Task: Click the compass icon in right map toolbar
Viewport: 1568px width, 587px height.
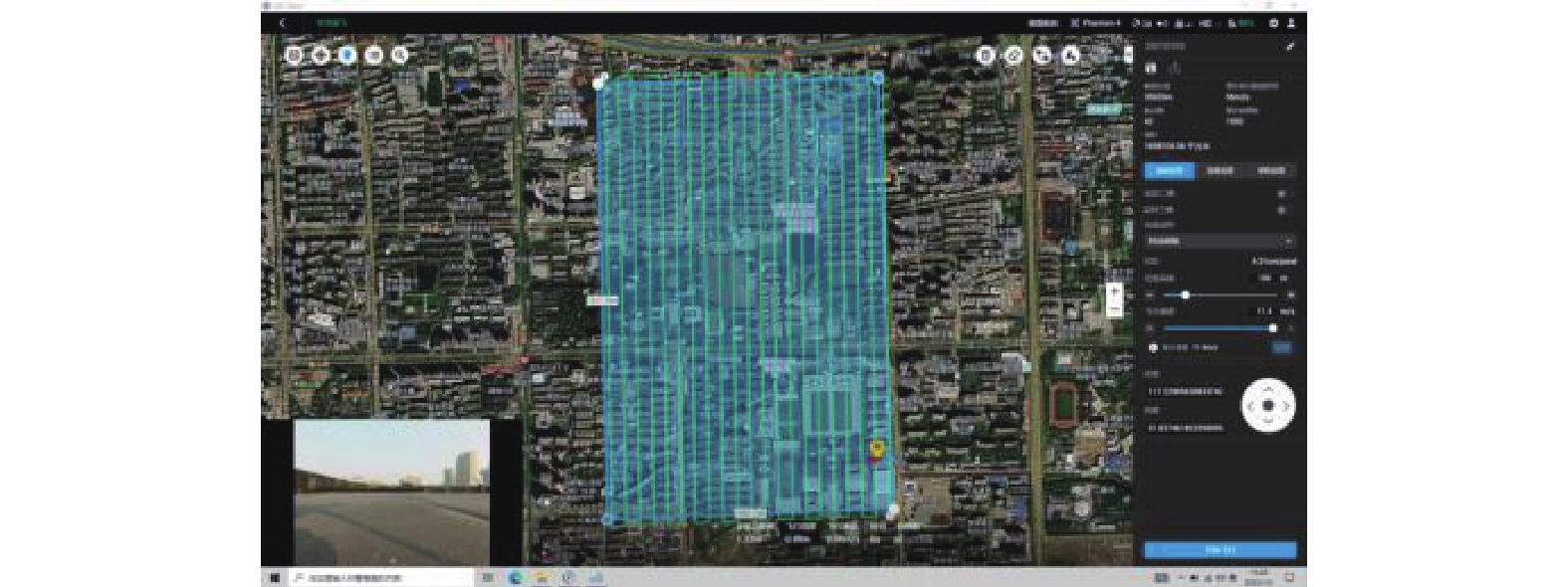Action: click(x=1013, y=56)
